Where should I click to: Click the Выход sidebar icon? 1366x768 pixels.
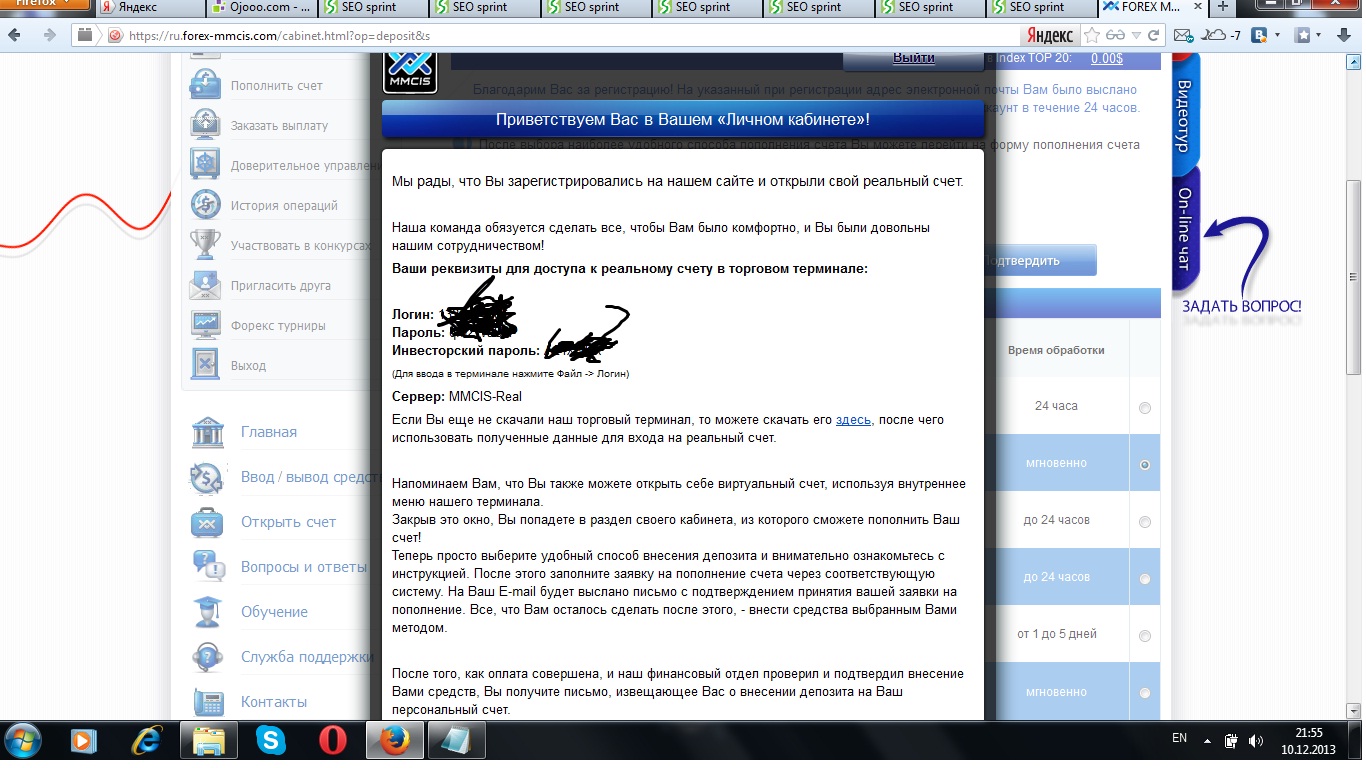point(205,365)
